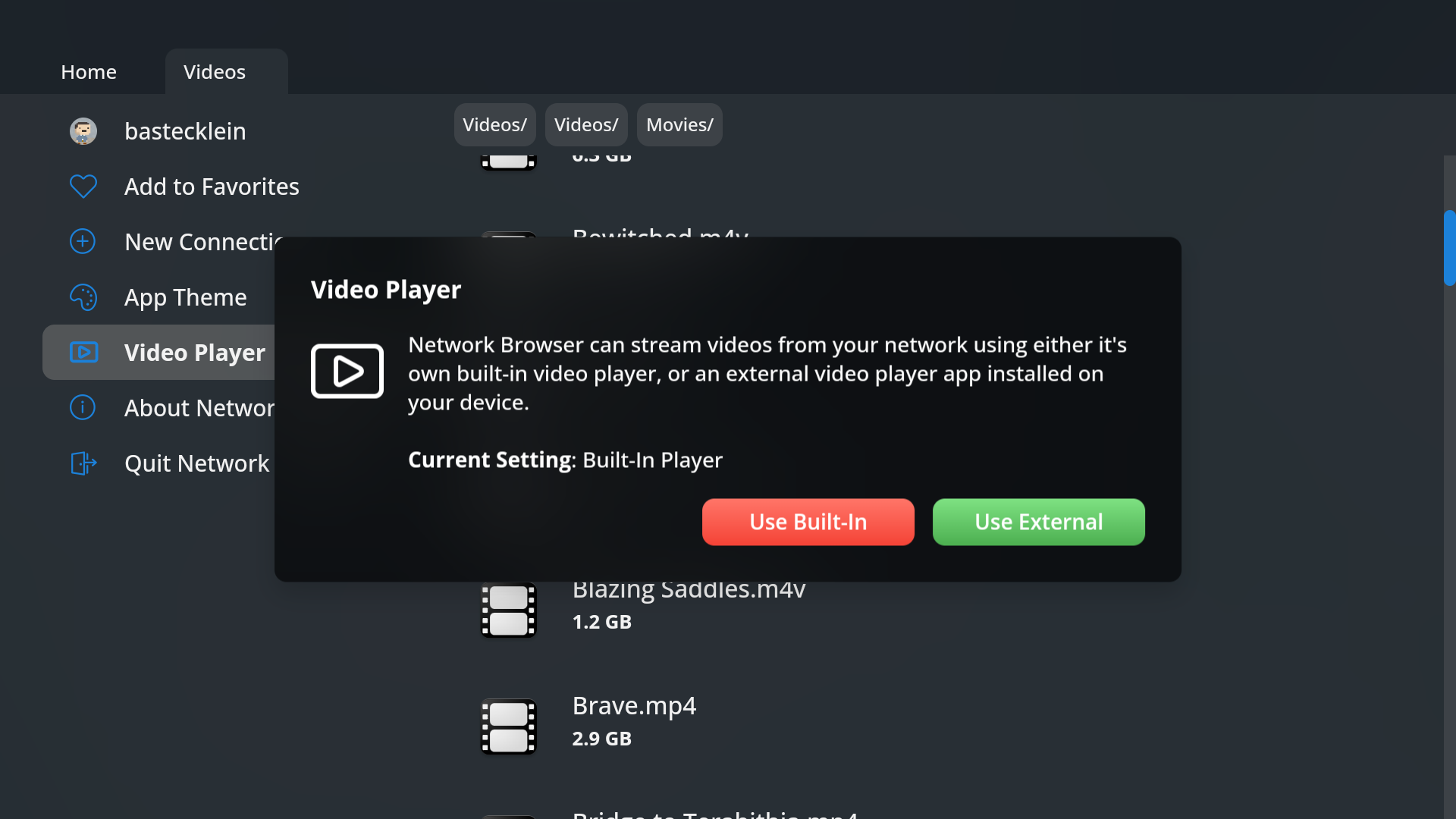The width and height of the screenshot is (1456, 819).
Task: Open App Theme via the palette icon
Action: click(83, 297)
